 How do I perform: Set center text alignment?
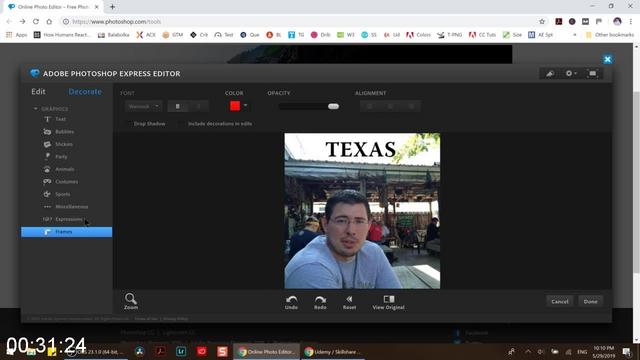click(x=391, y=107)
